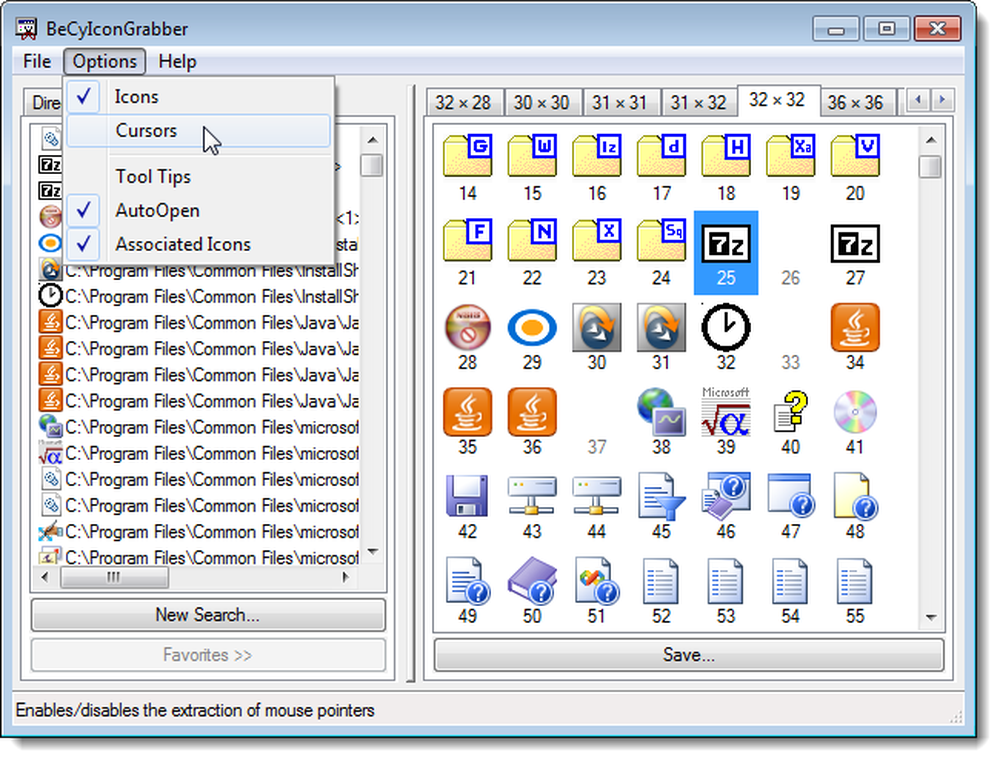Viewport: 1000px width, 761px height.
Task: Select text document icon numbered 55
Action: (x=855, y=582)
